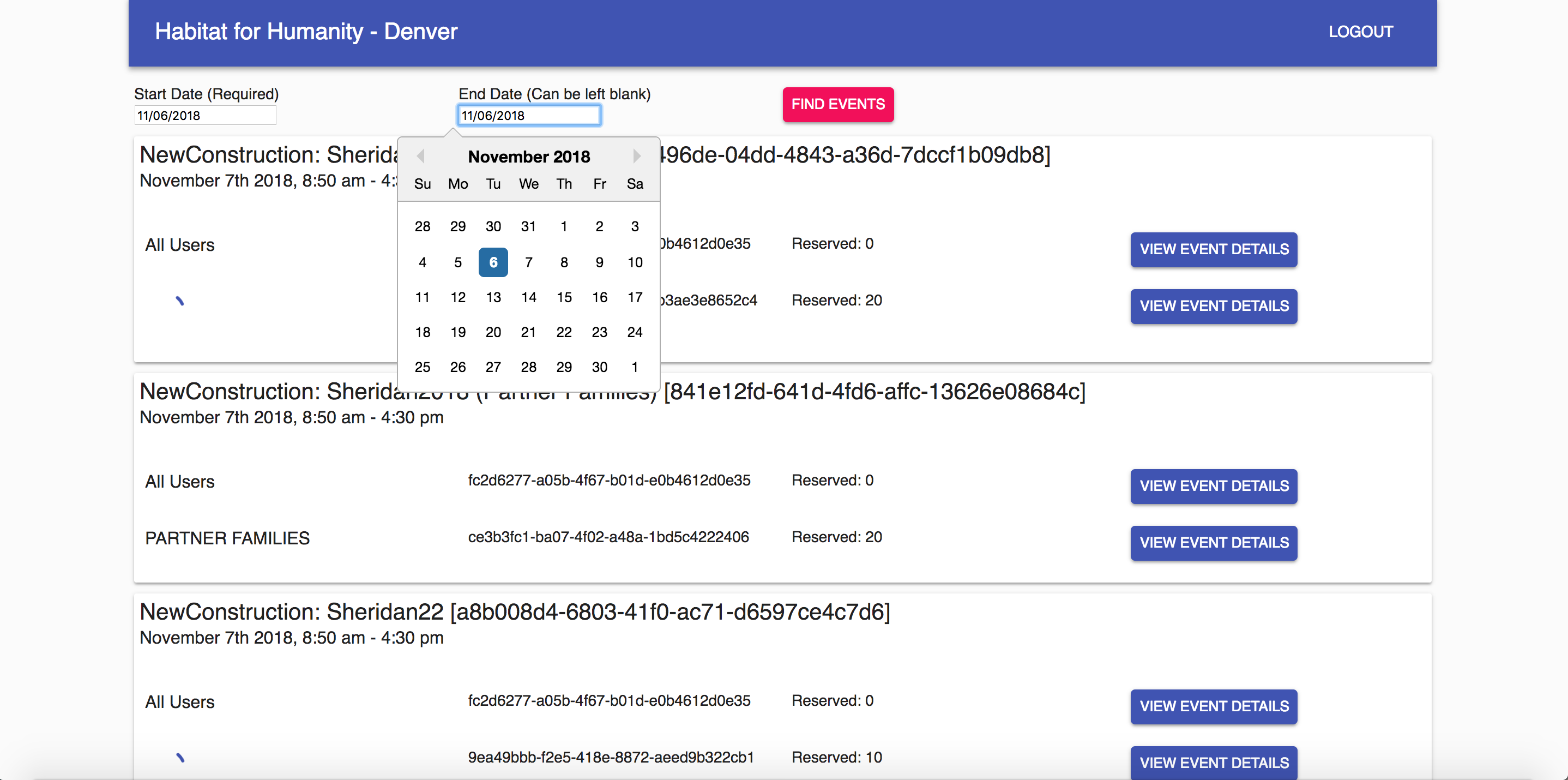Viewport: 1568px width, 780px height.
Task: Open details for Reserved: 10 shift
Action: [1213, 763]
